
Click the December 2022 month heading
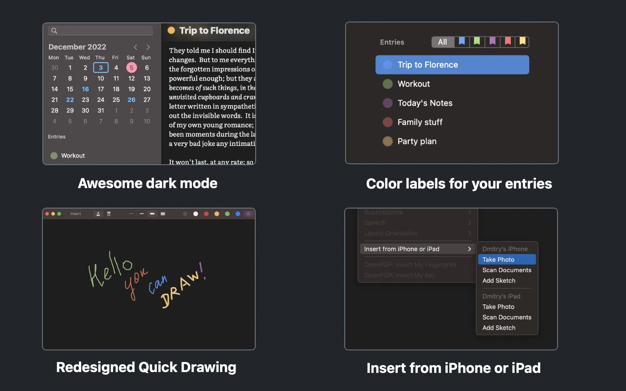(77, 47)
